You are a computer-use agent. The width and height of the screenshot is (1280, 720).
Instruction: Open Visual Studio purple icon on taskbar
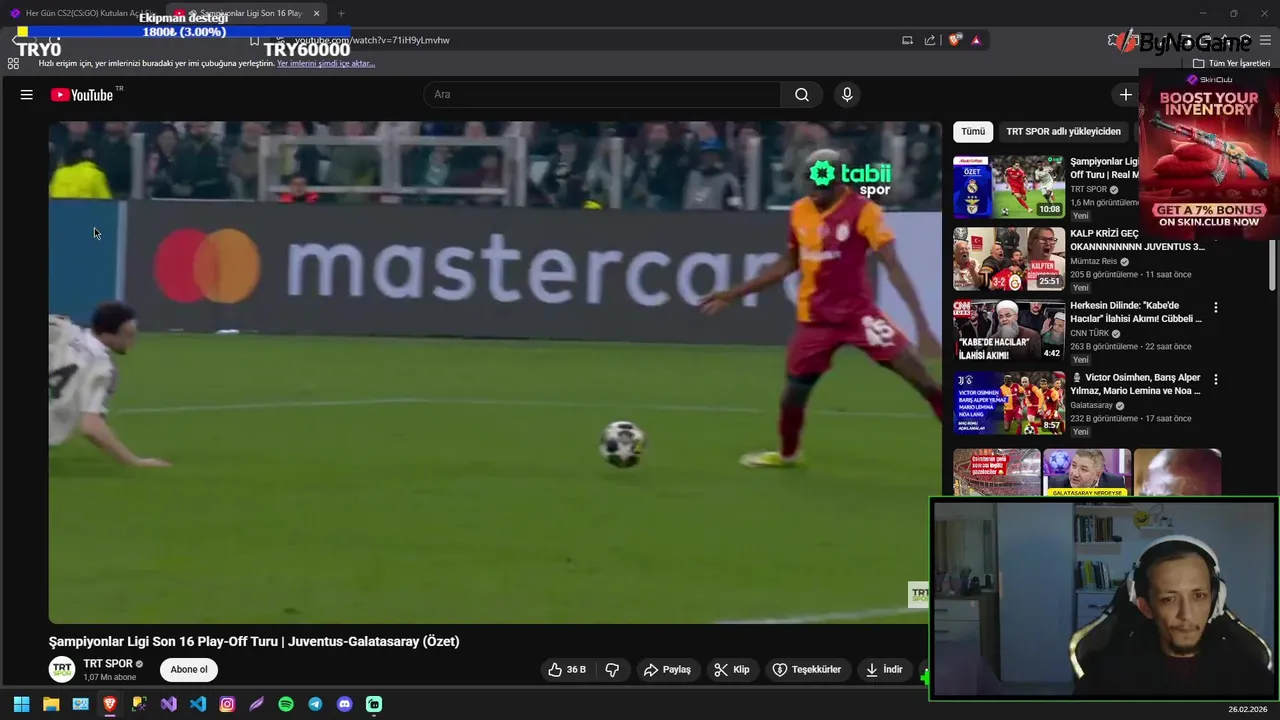click(x=168, y=704)
